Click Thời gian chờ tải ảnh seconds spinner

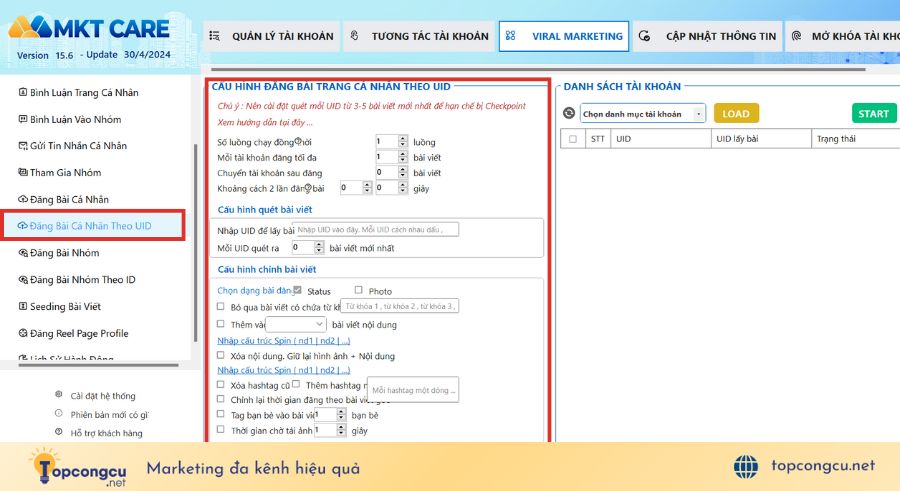point(329,430)
